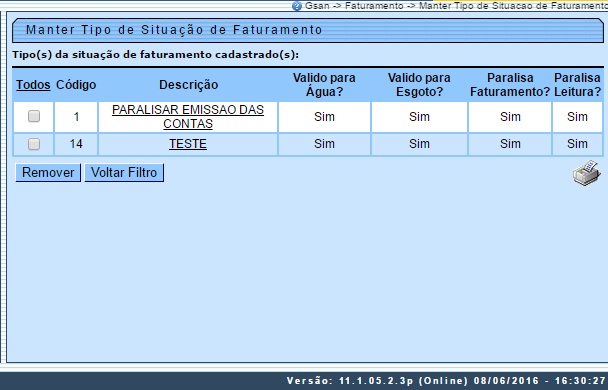This screenshot has width=608, height=390.
Task: Click the Código column header
Action: (x=76, y=85)
